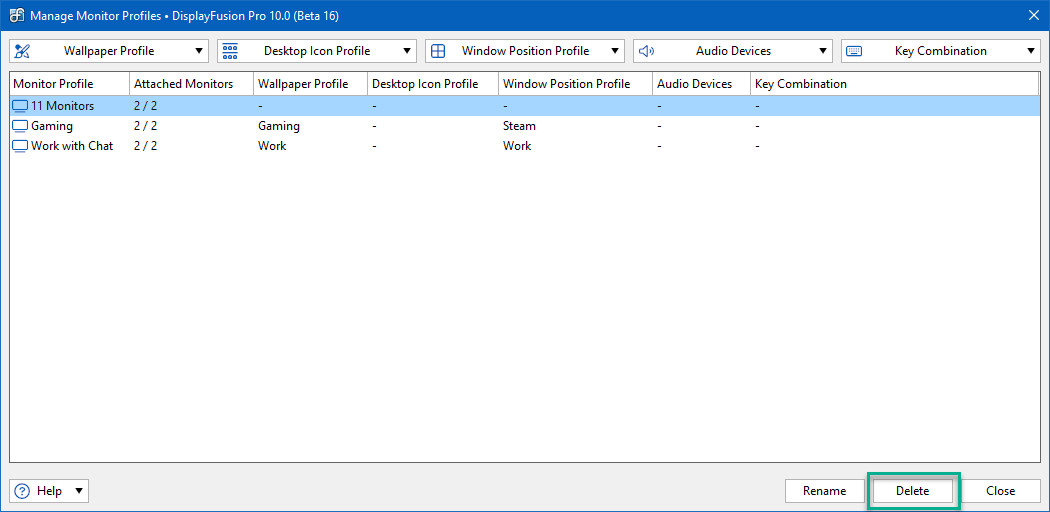The height and width of the screenshot is (512, 1050).
Task: Sort by Wallpaper Profile column header
Action: (311, 84)
